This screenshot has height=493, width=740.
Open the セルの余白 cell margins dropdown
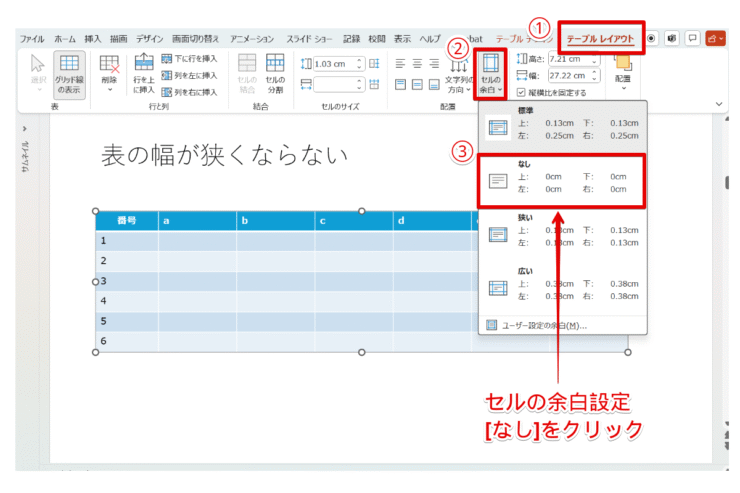490,74
